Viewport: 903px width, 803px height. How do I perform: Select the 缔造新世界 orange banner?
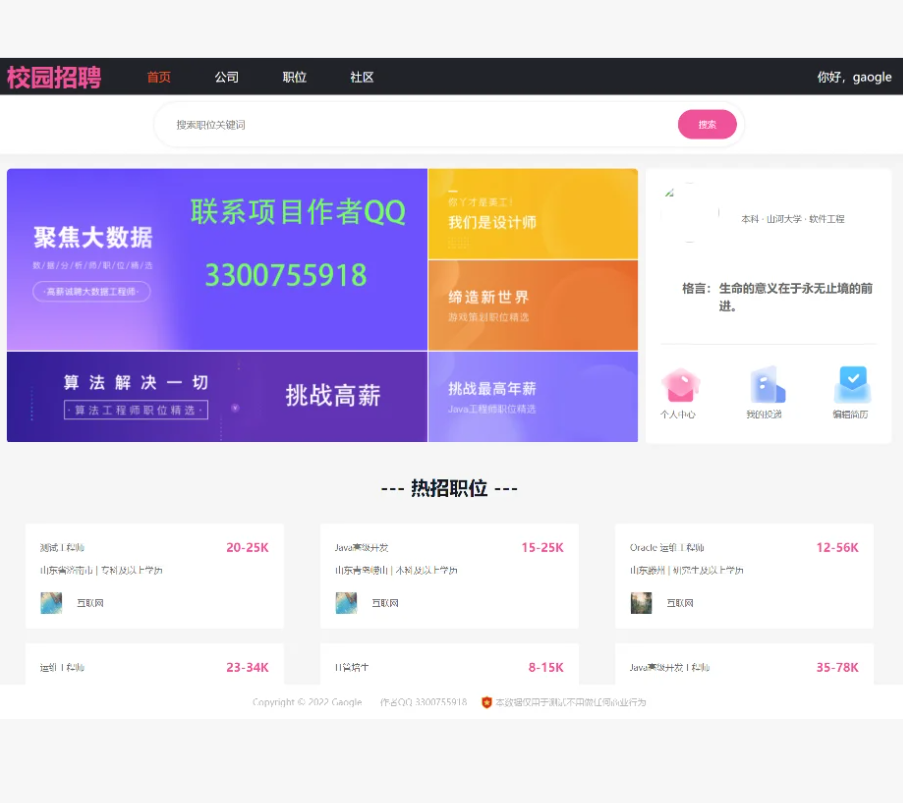point(532,305)
